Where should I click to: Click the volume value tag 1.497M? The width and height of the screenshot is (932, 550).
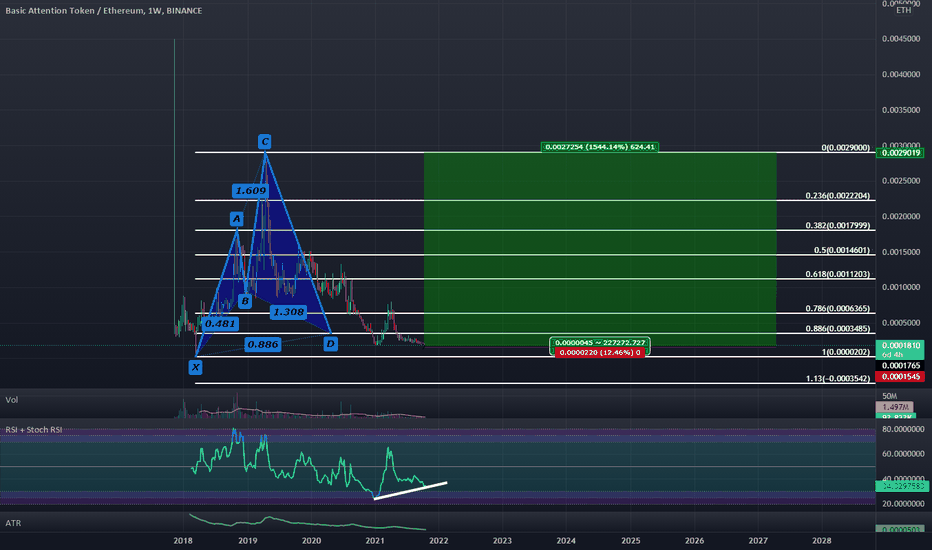point(895,407)
